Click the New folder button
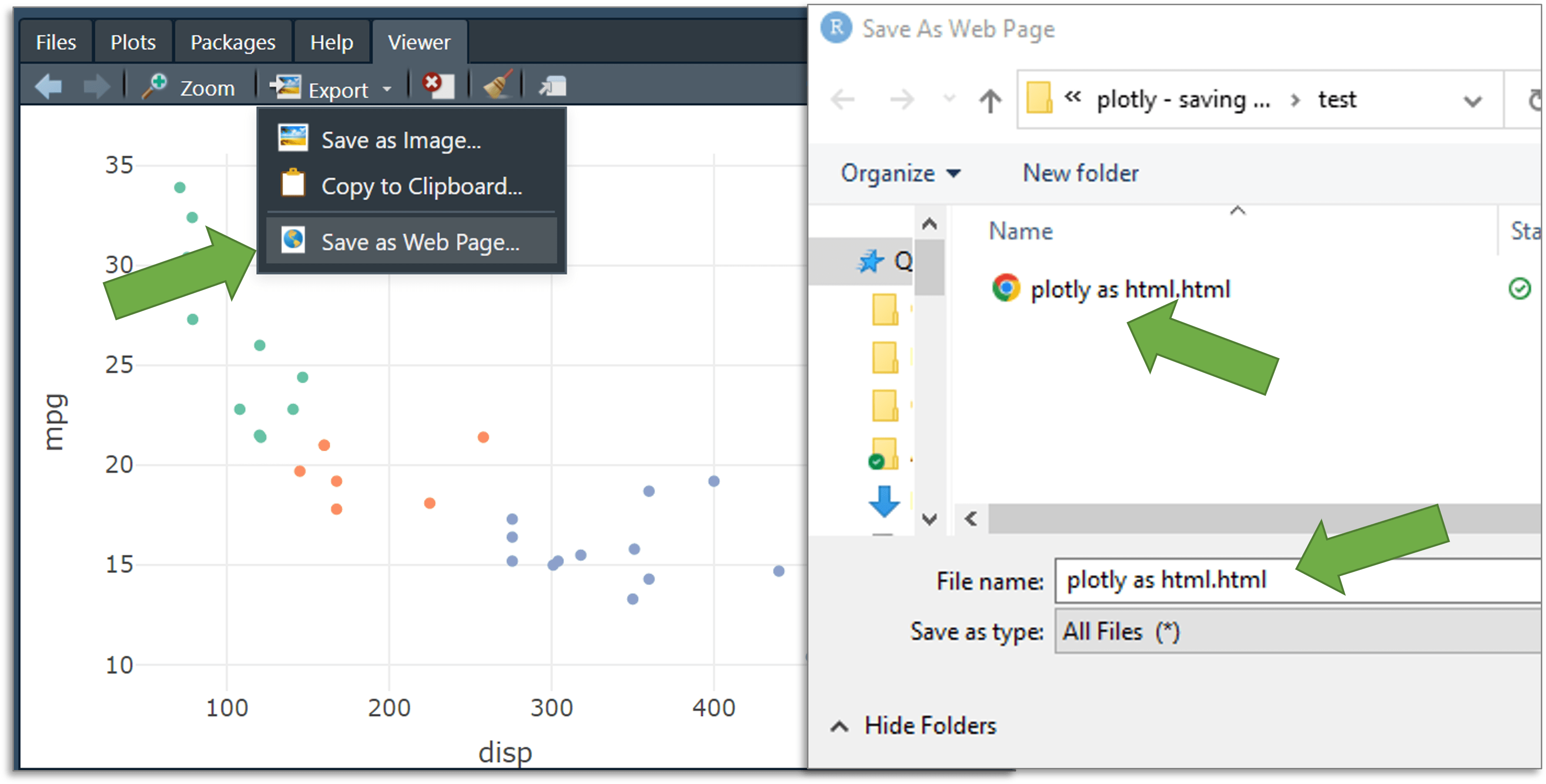 tap(1080, 174)
